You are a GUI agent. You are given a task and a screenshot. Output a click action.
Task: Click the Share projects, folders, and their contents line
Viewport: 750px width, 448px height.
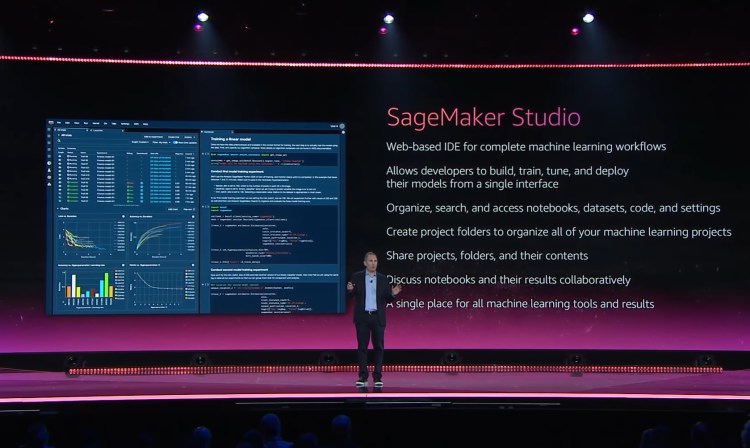click(487, 256)
